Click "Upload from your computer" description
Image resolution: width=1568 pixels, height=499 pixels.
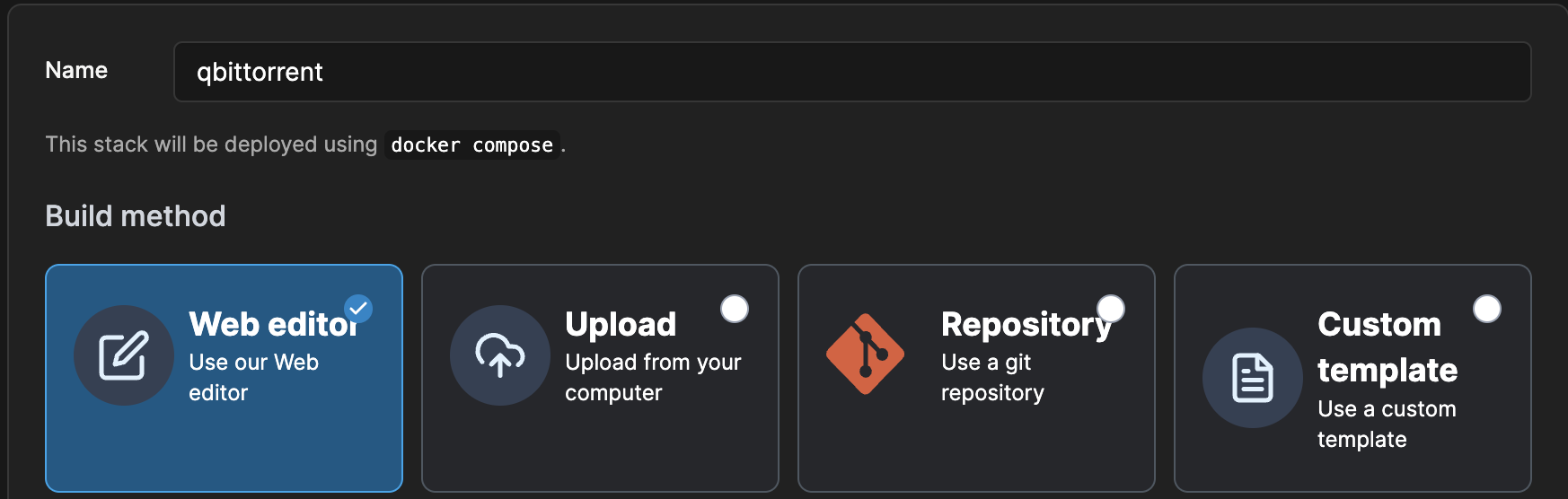click(x=653, y=378)
